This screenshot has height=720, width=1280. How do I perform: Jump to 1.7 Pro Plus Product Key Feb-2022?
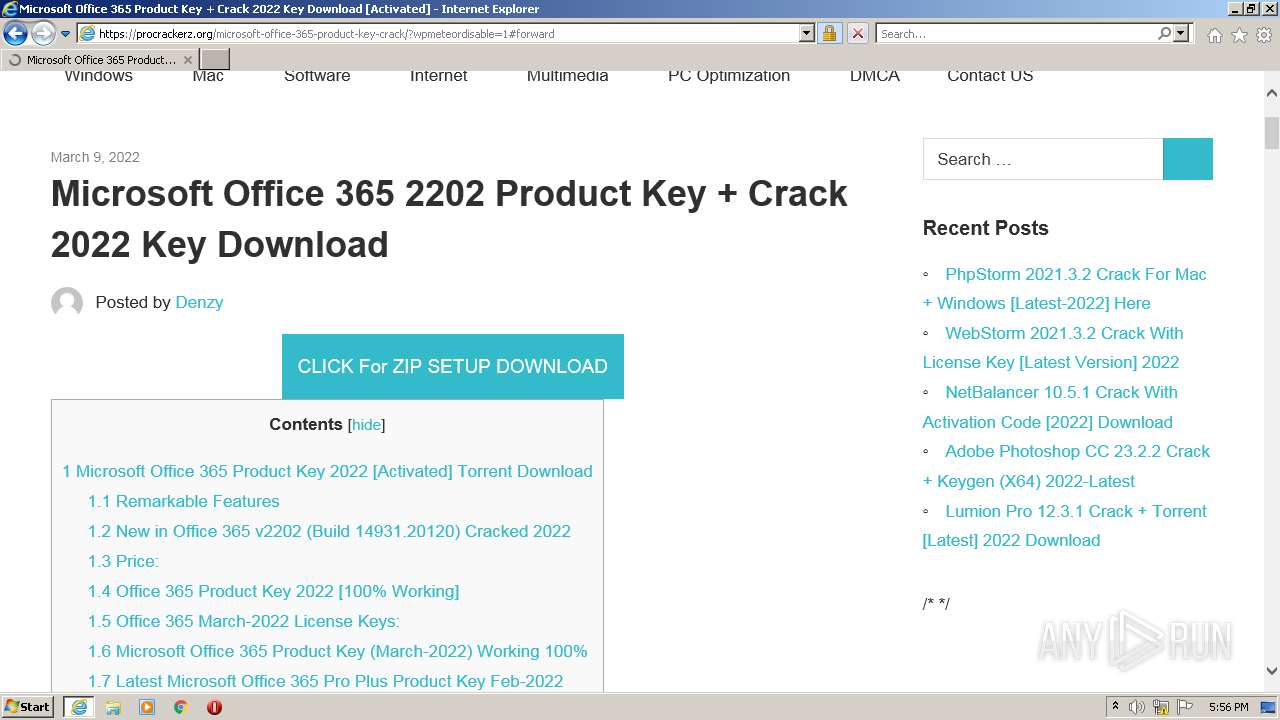pos(325,681)
